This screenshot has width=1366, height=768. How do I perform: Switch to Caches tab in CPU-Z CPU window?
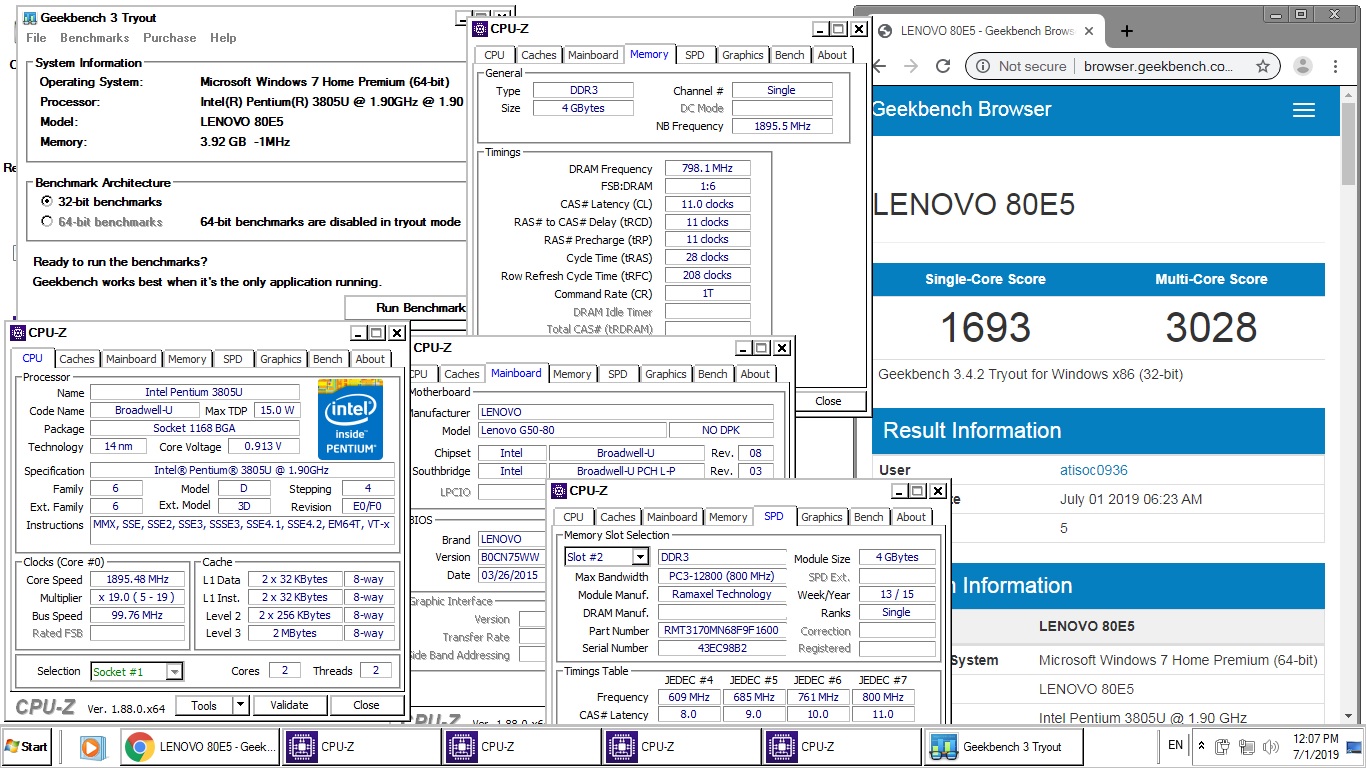[77, 359]
